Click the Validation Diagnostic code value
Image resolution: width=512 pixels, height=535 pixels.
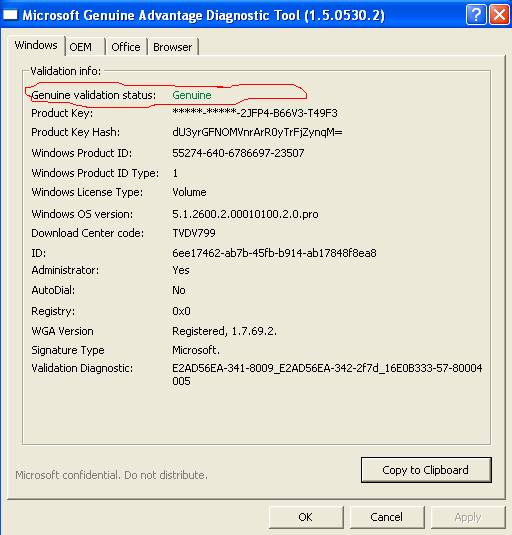(327, 374)
